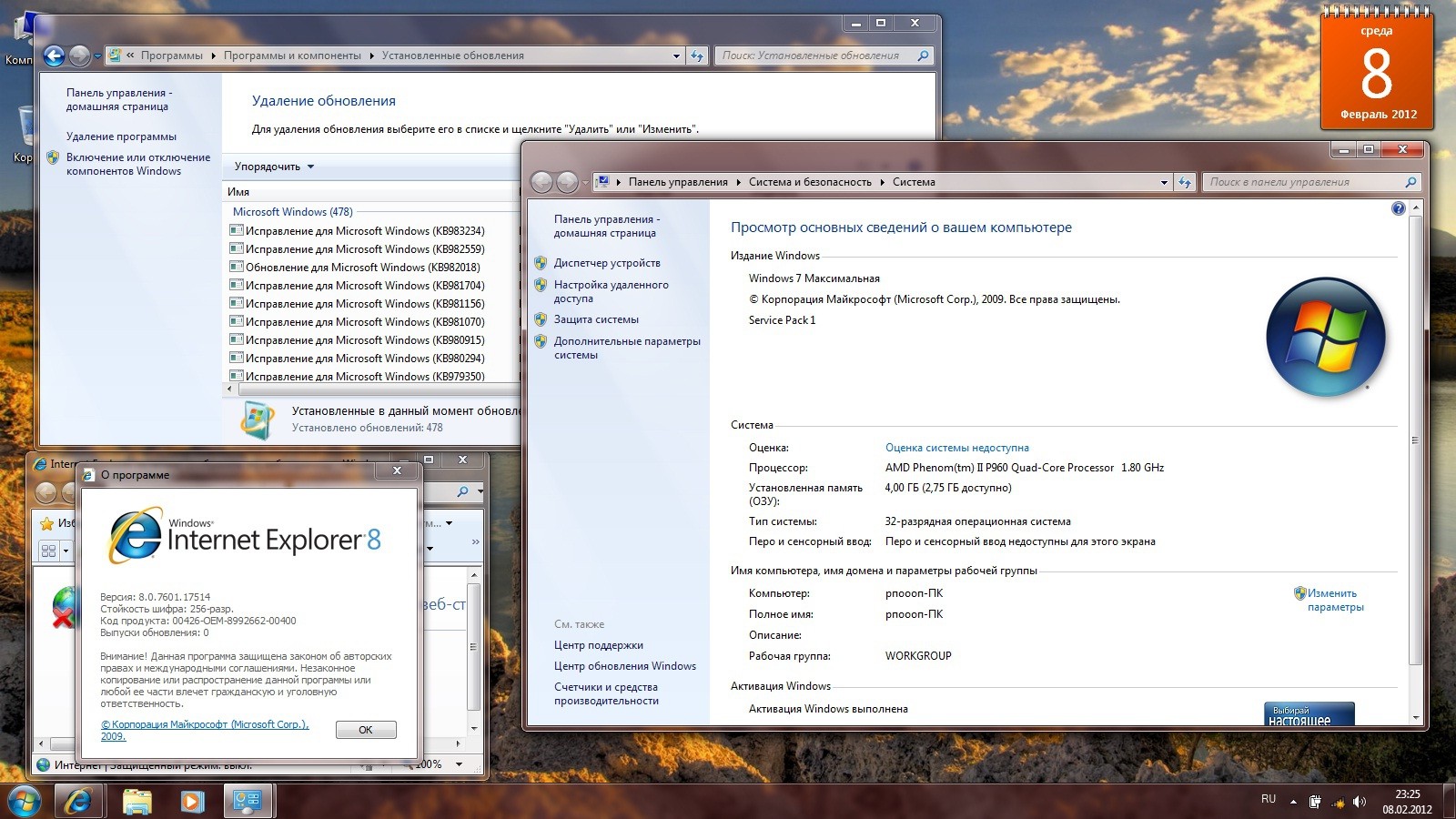Refresh the System window address bar
The image size is (1456, 819).
pos(1185,182)
